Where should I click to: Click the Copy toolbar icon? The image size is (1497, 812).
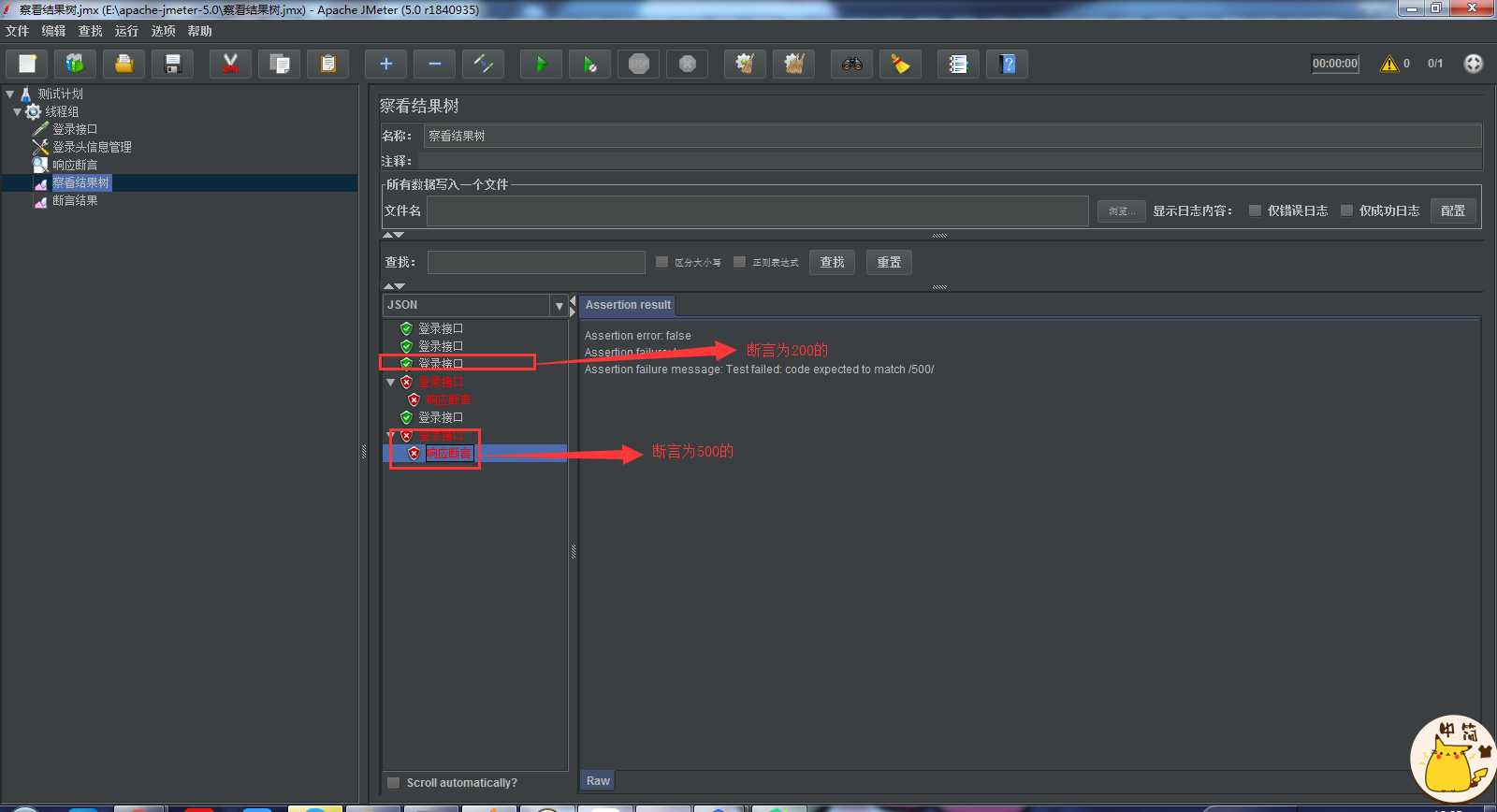(x=280, y=64)
